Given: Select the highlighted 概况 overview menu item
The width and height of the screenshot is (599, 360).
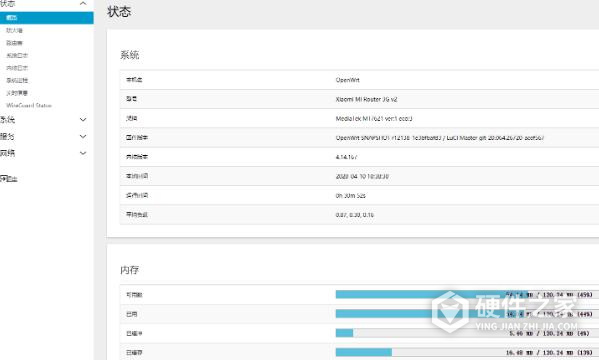Looking at the screenshot, I should click(47, 18).
